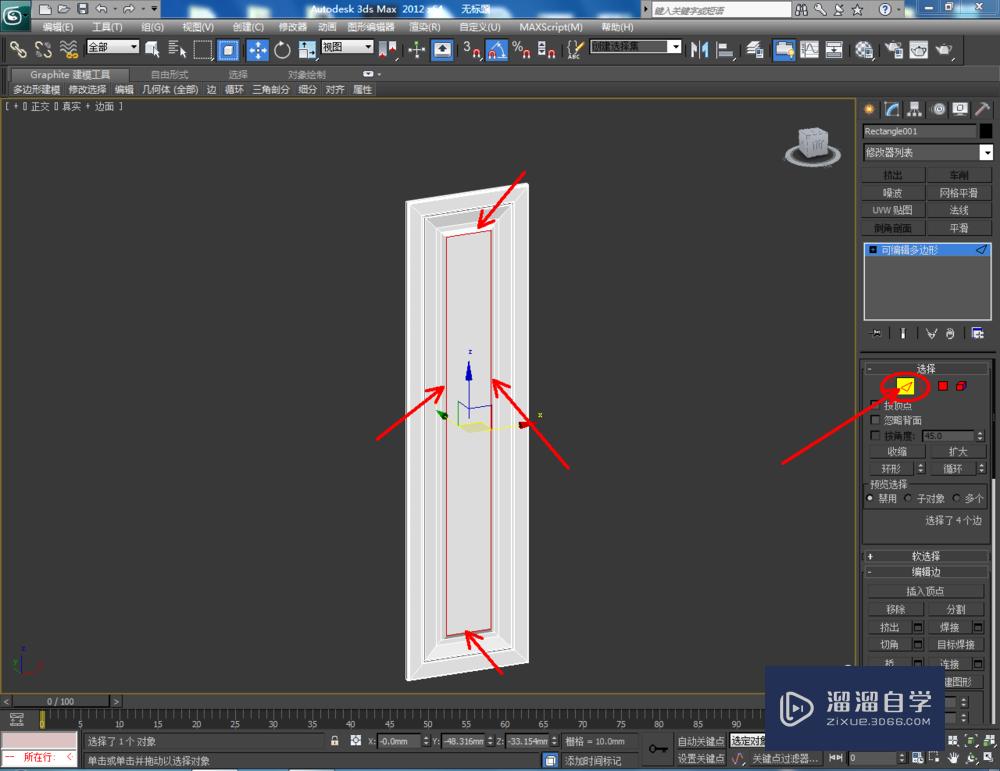Toggle the 3D Snaps icon

point(471,49)
